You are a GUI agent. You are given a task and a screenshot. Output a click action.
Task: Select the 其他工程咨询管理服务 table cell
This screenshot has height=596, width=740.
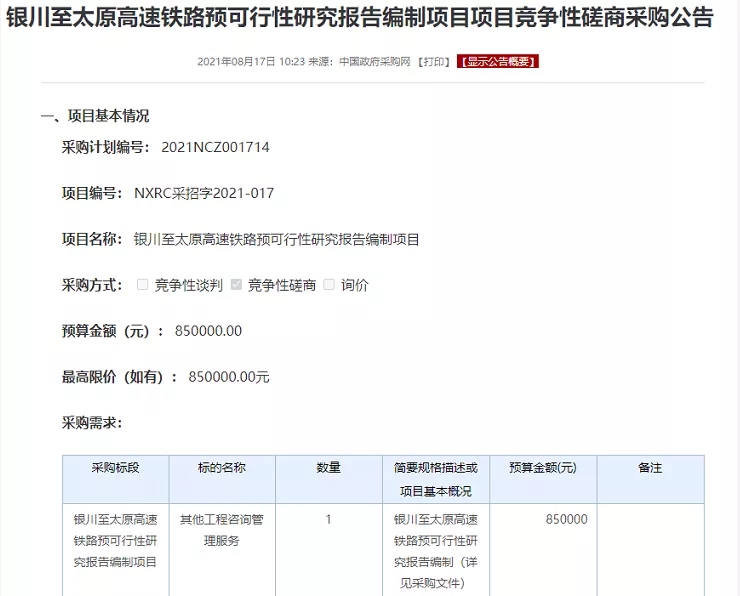[222, 530]
